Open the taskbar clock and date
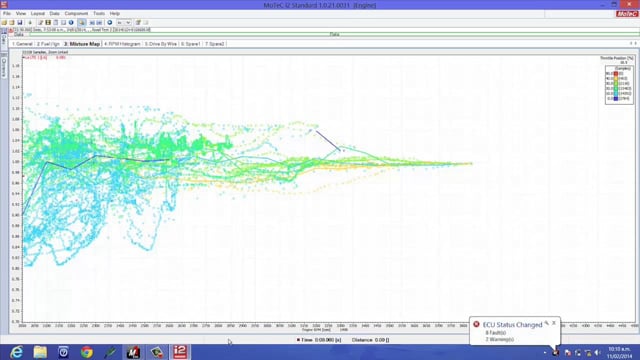Viewport: 640px width, 360px height. coord(619,353)
